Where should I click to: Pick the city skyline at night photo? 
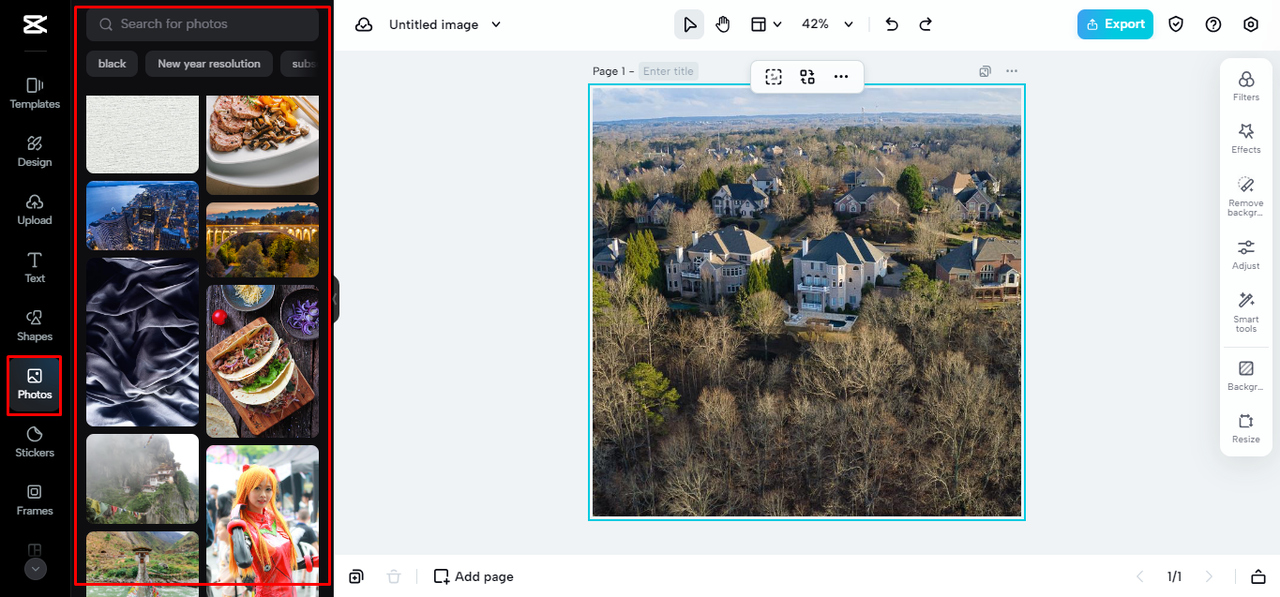click(142, 215)
